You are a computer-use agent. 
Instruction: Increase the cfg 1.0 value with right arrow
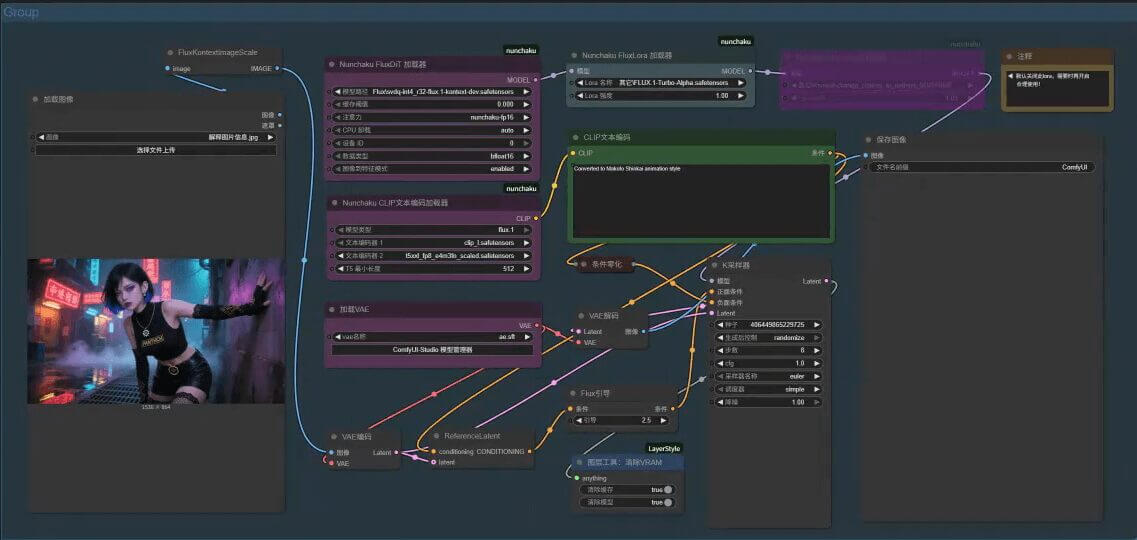tap(816, 364)
